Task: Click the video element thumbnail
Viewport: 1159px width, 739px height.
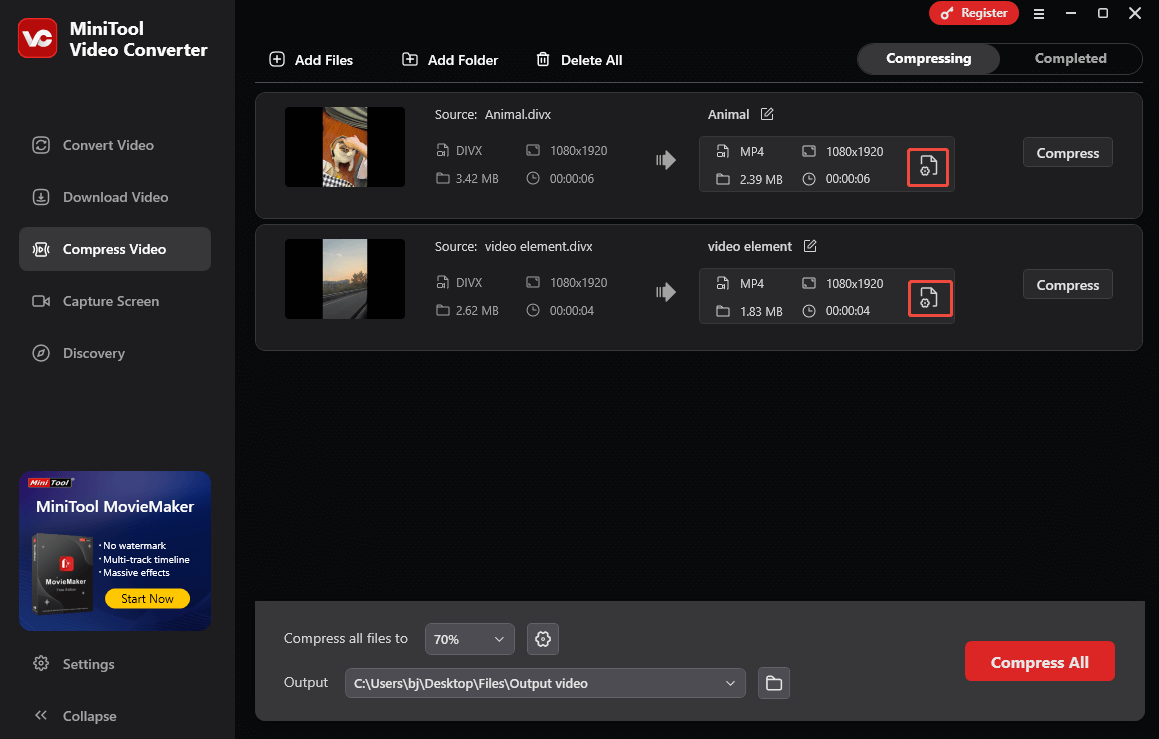Action: tap(345, 279)
